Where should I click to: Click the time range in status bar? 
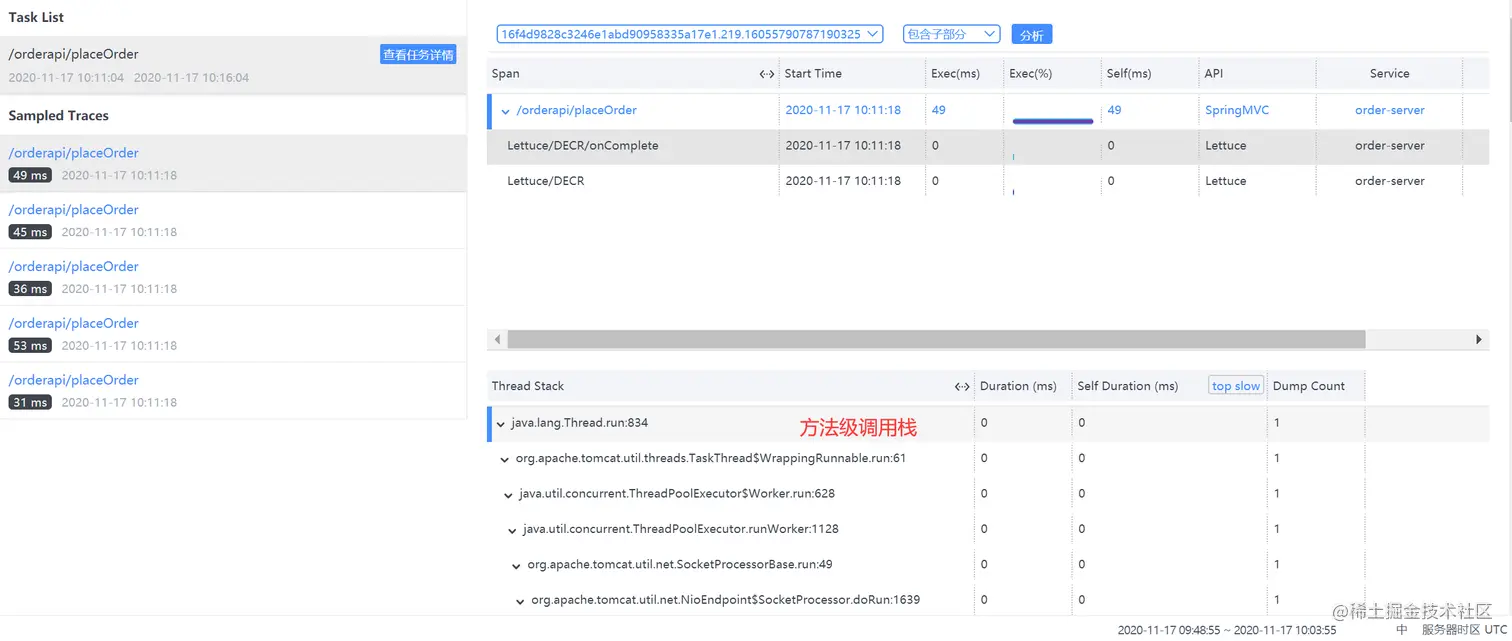(x=1226, y=631)
